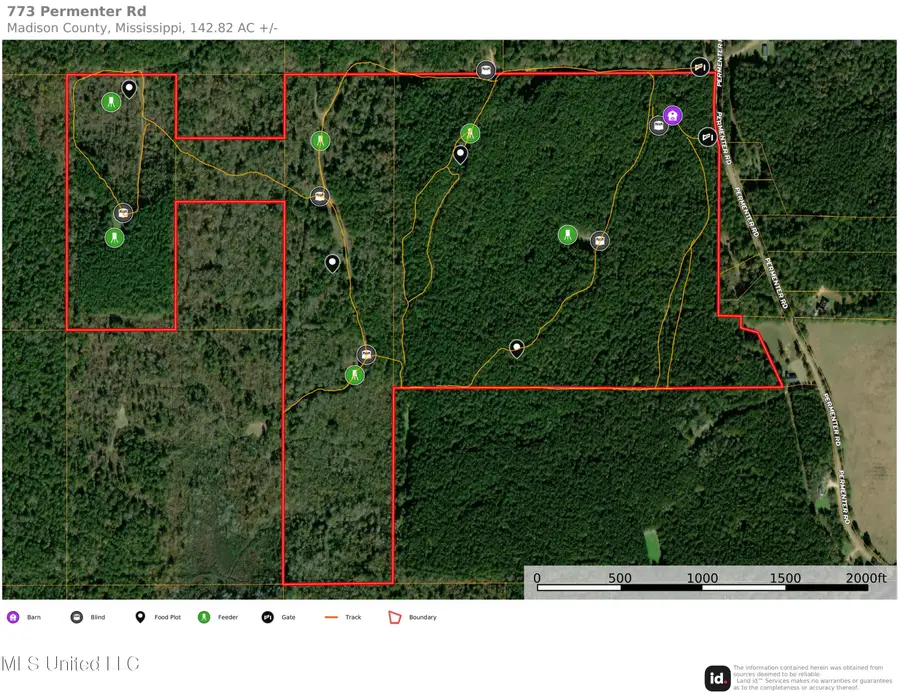900x695 pixels.
Task: Click the Feeder icon in the legend
Action: pos(203,617)
